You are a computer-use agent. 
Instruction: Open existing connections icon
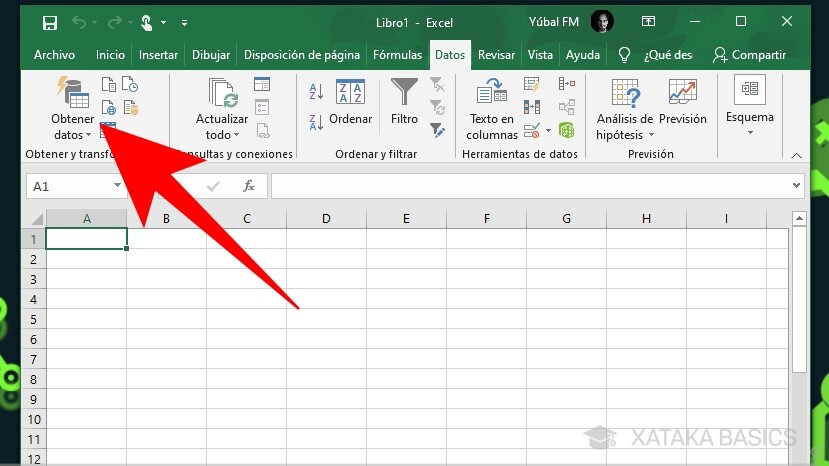coord(131,108)
